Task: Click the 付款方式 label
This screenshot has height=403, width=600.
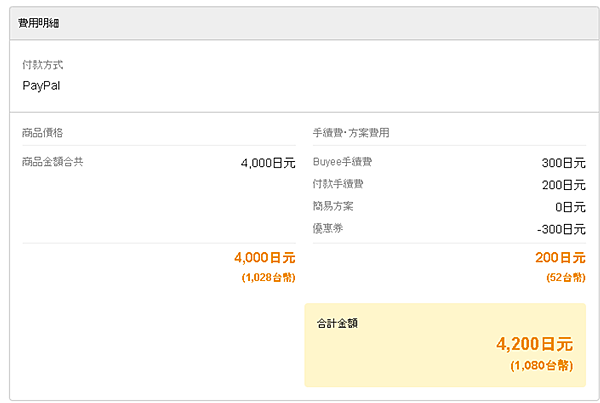Action: (x=42, y=65)
